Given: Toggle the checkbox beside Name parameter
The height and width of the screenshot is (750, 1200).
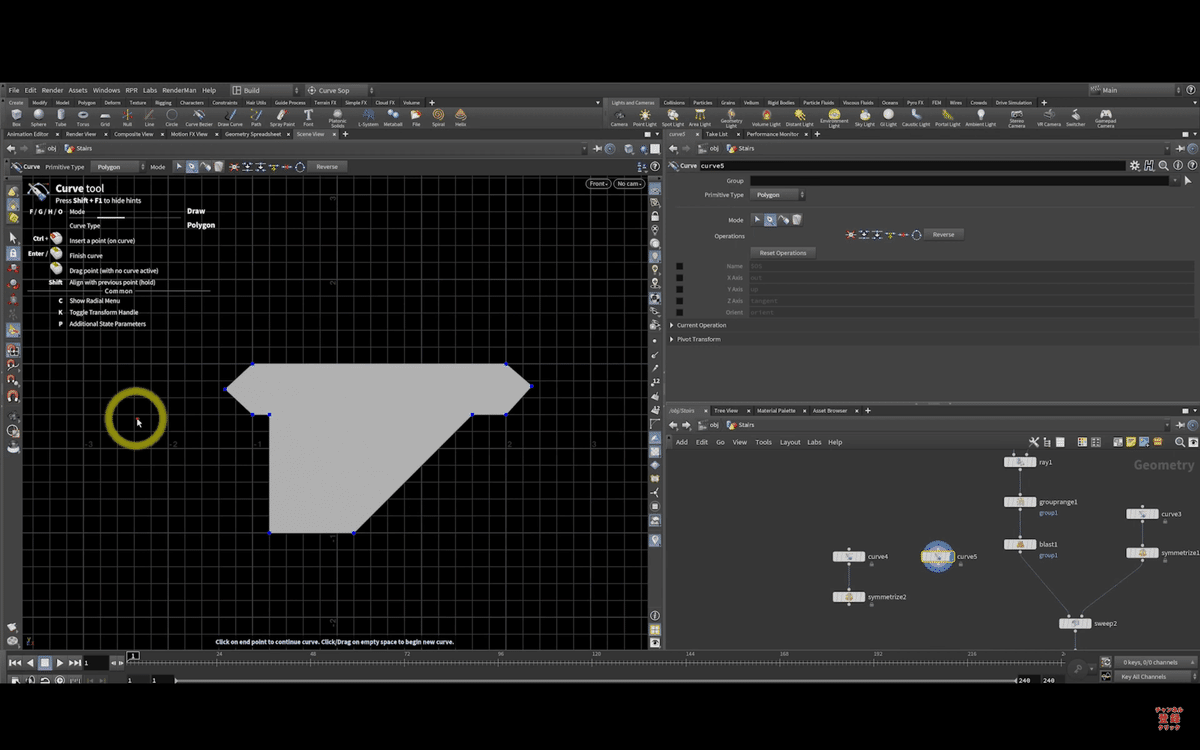Looking at the screenshot, I should 680,266.
